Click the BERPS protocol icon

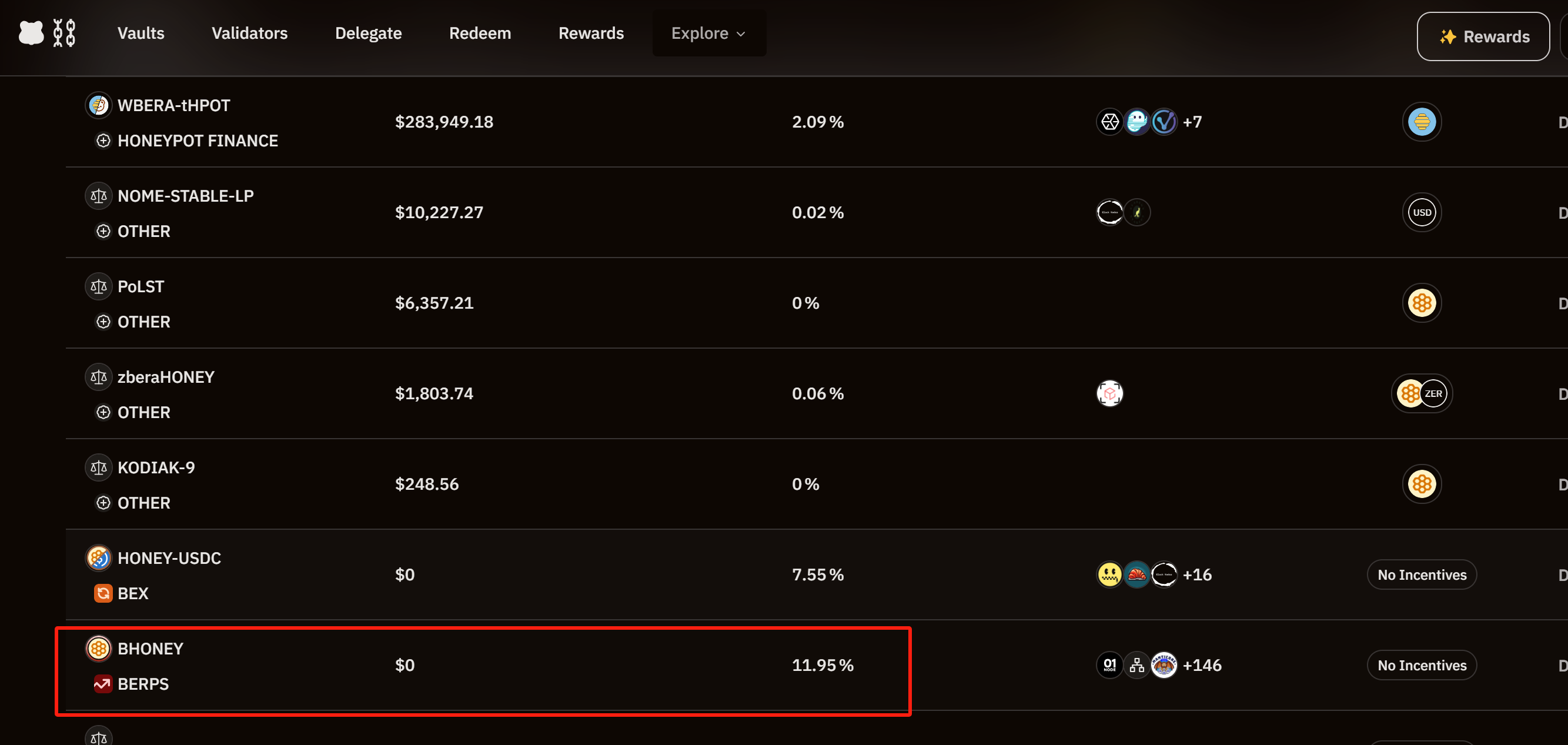click(x=103, y=683)
